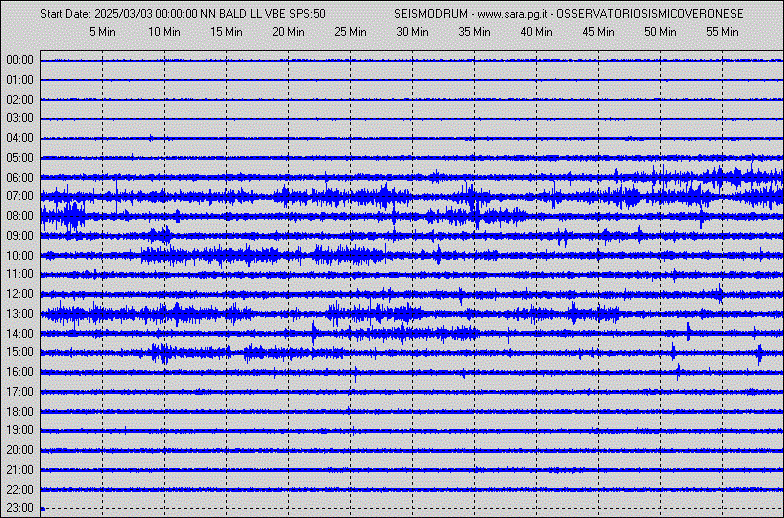The height and width of the screenshot is (518, 784).
Task: Click the 08:00 hour label
Action: [x=20, y=216]
